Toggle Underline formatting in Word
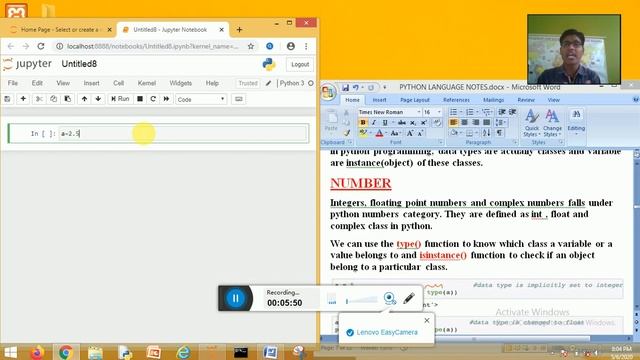Image resolution: width=640 pixels, height=360 pixels. (x=384, y=122)
